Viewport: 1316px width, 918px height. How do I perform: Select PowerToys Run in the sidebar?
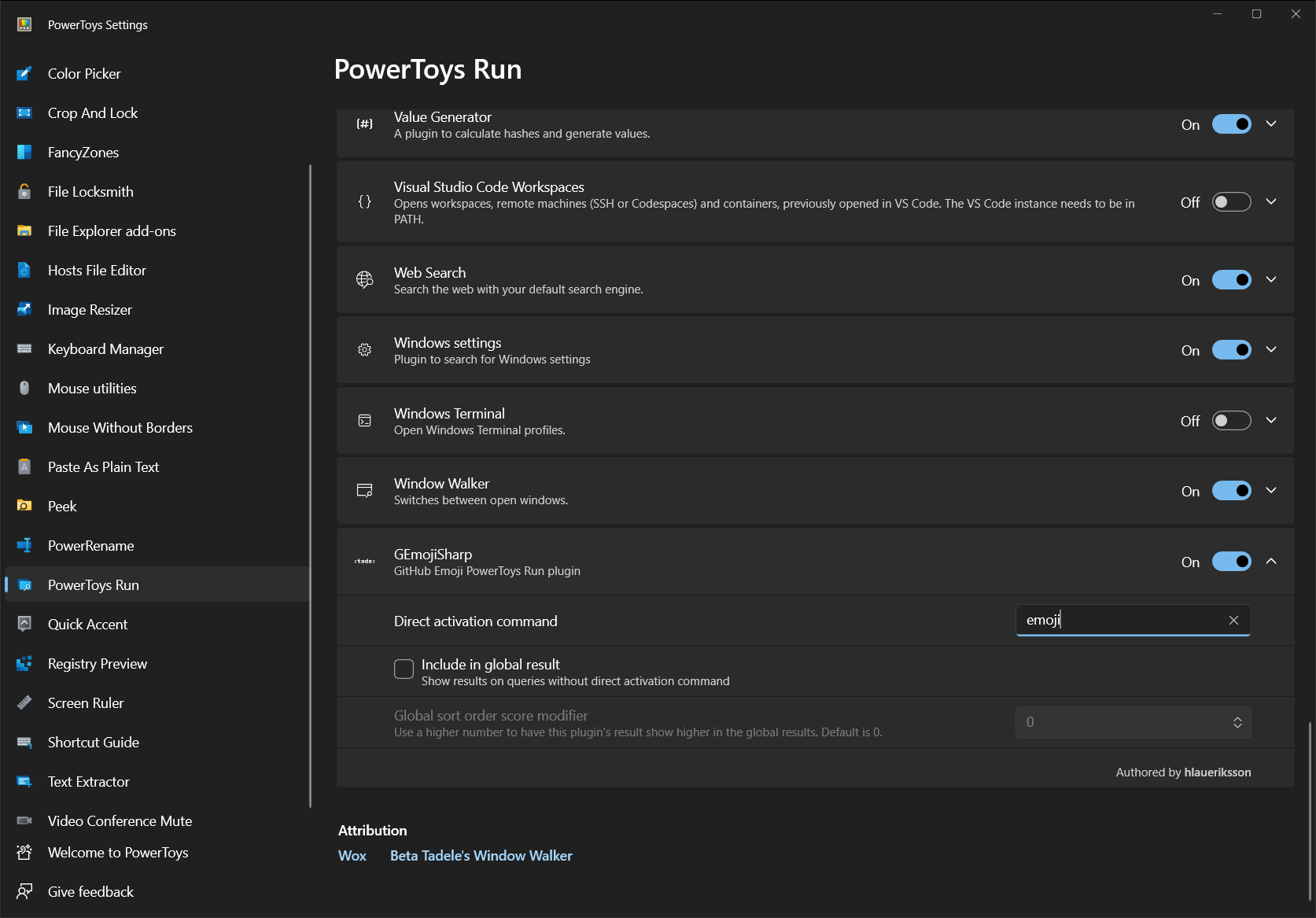pos(157,585)
